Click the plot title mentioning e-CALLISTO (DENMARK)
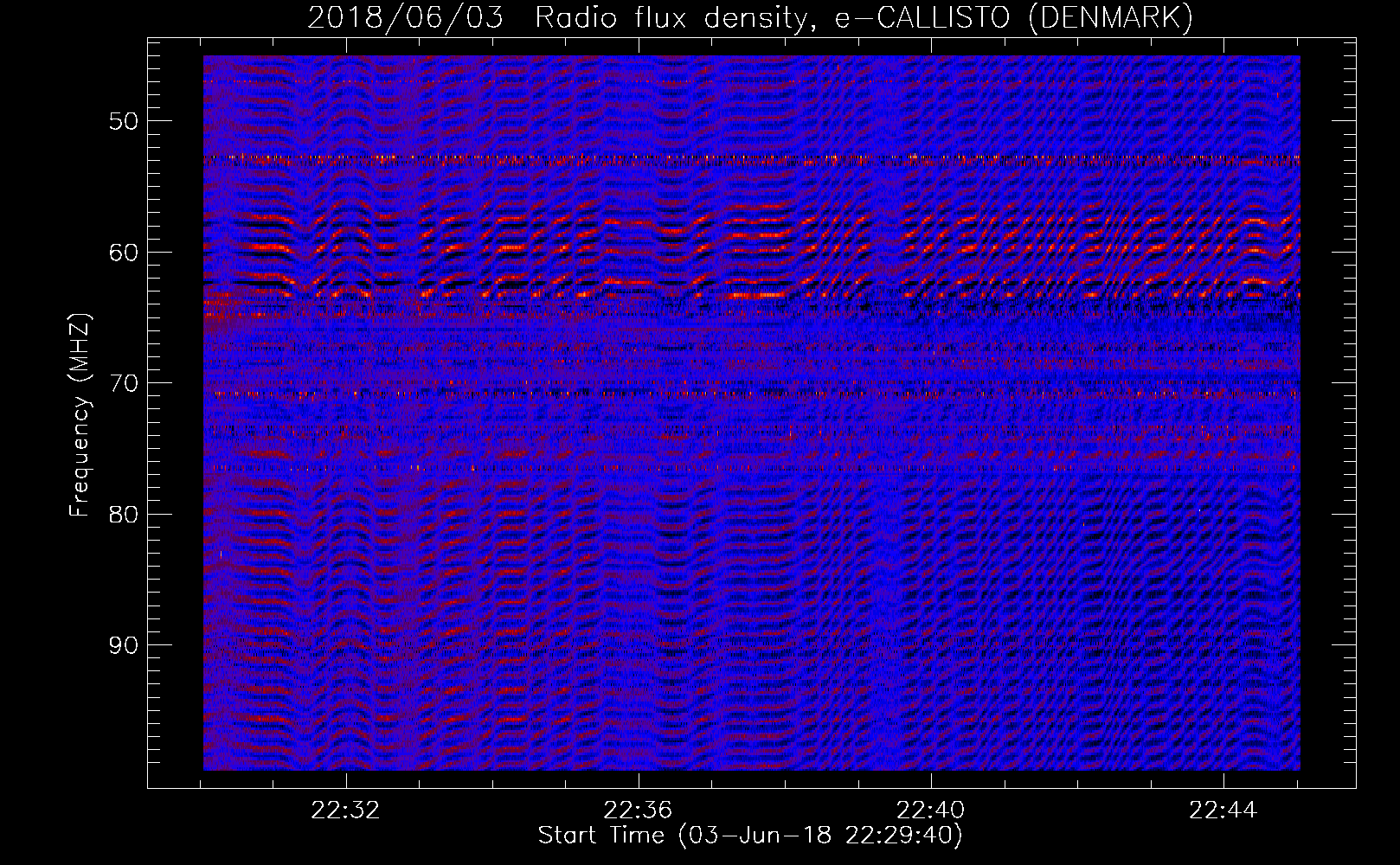Viewport: 1400px width, 865px height. [750, 18]
